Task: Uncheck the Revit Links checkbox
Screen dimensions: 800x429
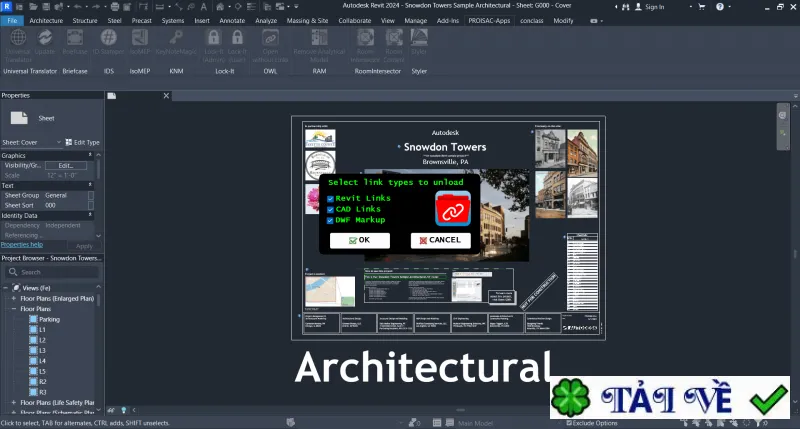Action: pyautogui.click(x=330, y=199)
